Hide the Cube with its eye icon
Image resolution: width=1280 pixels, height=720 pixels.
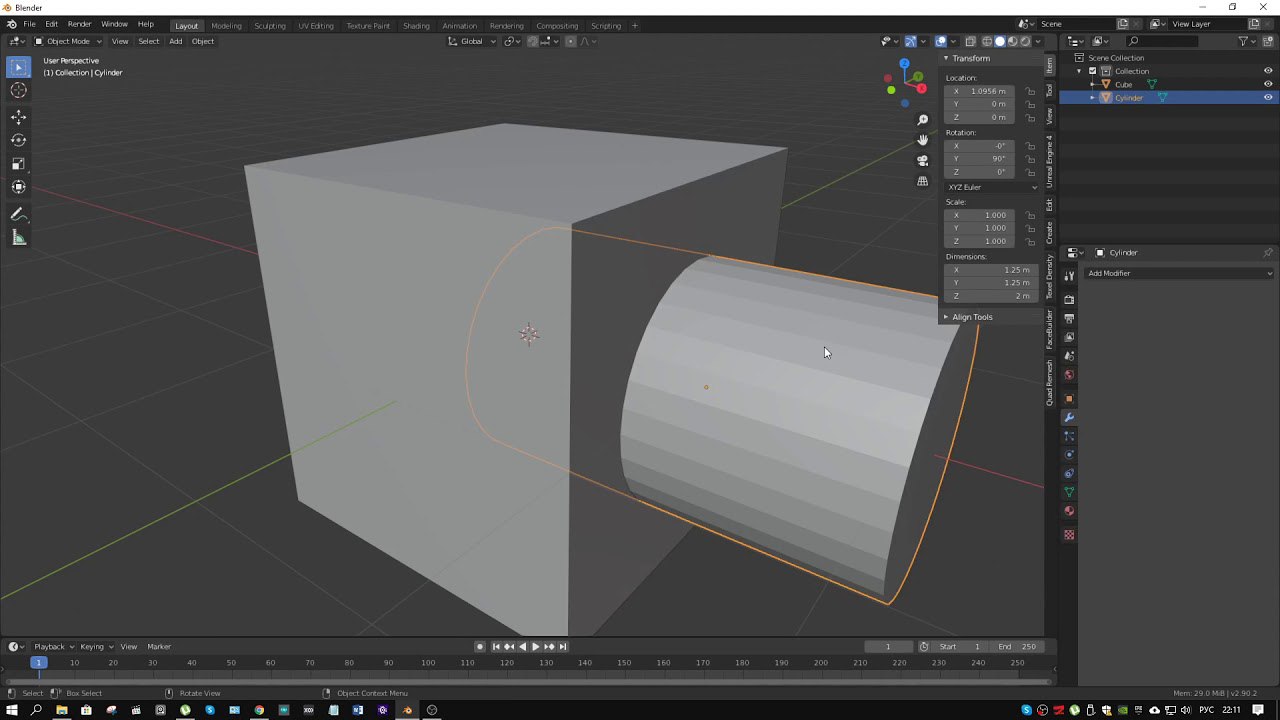(x=1268, y=84)
